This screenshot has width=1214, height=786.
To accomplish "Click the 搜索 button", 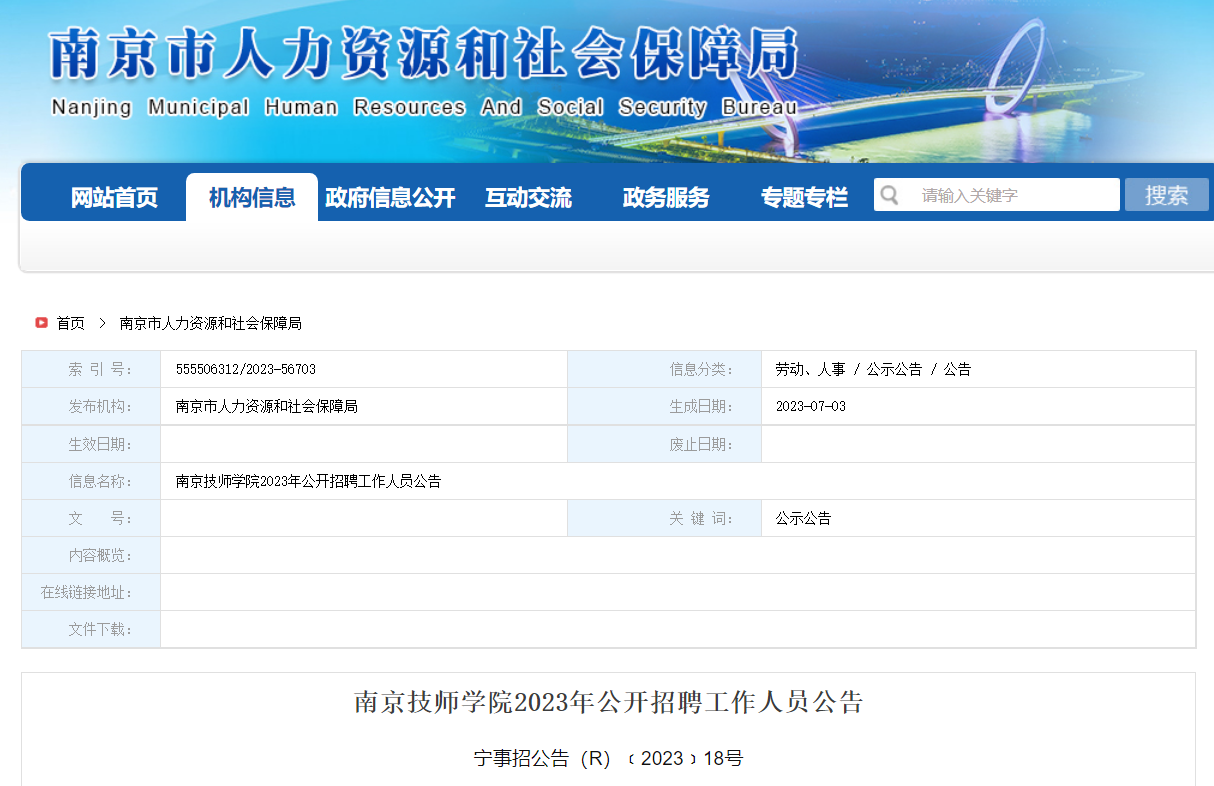I will tap(1167, 195).
